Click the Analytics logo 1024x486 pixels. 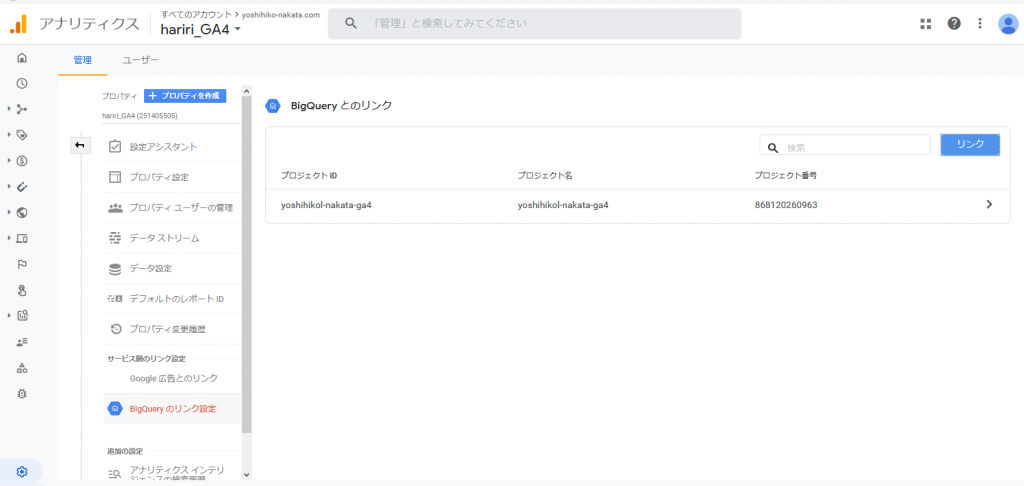[19, 24]
